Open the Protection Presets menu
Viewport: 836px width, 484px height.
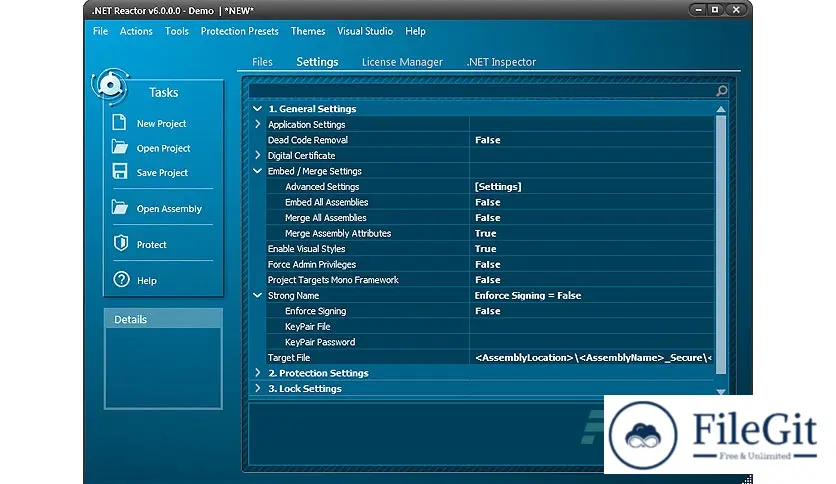pyautogui.click(x=239, y=31)
